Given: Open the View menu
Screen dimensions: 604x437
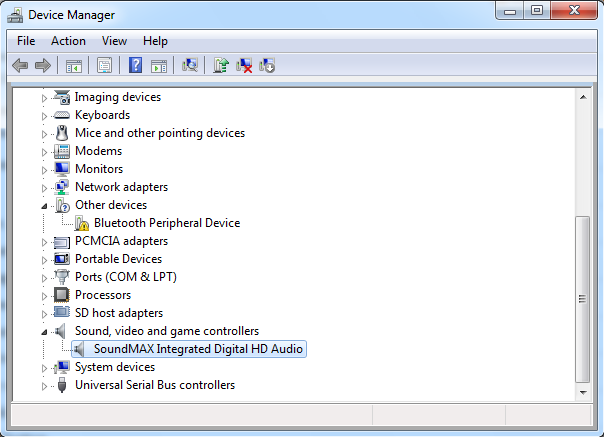Looking at the screenshot, I should click(114, 41).
